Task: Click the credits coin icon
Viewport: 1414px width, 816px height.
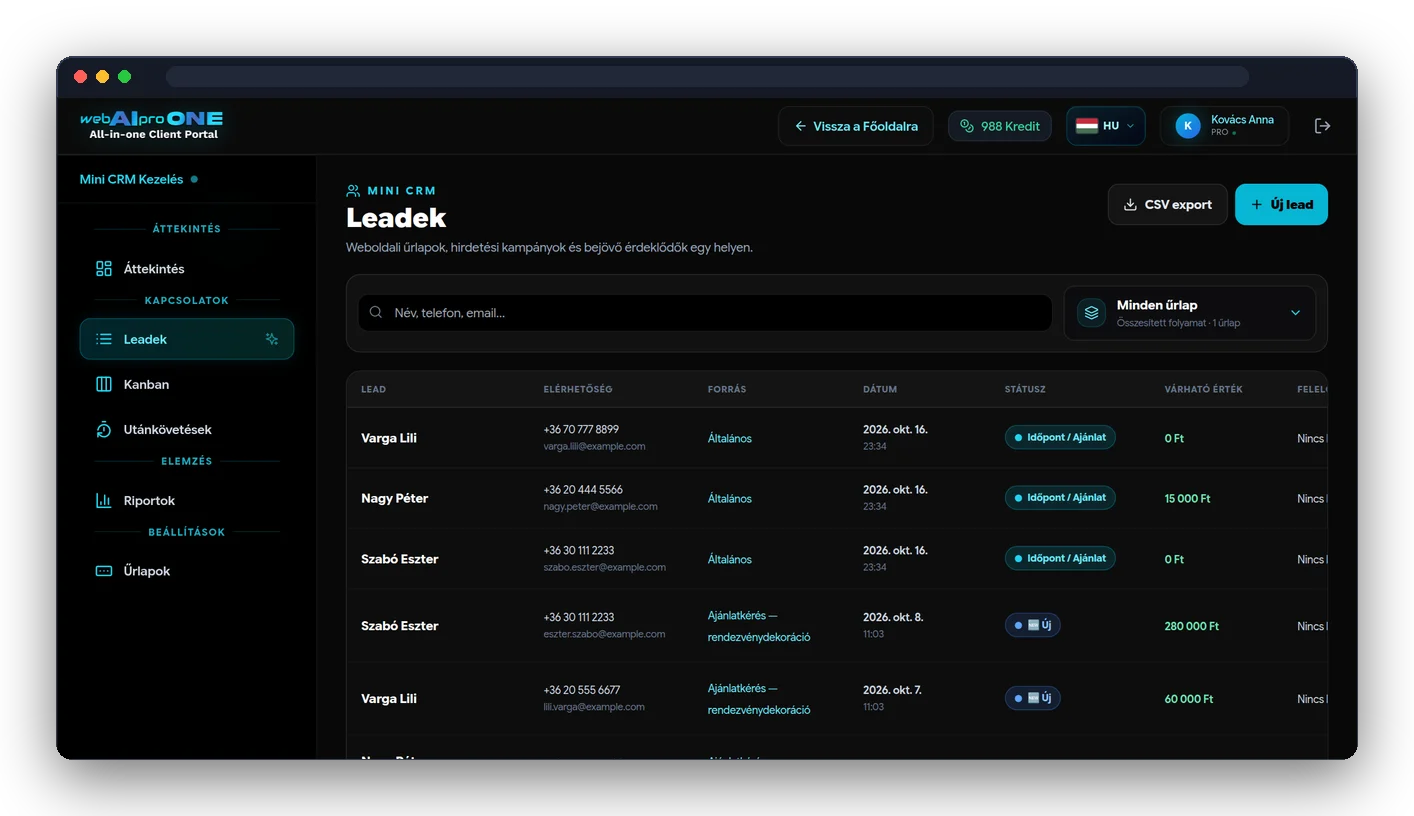Action: [966, 126]
